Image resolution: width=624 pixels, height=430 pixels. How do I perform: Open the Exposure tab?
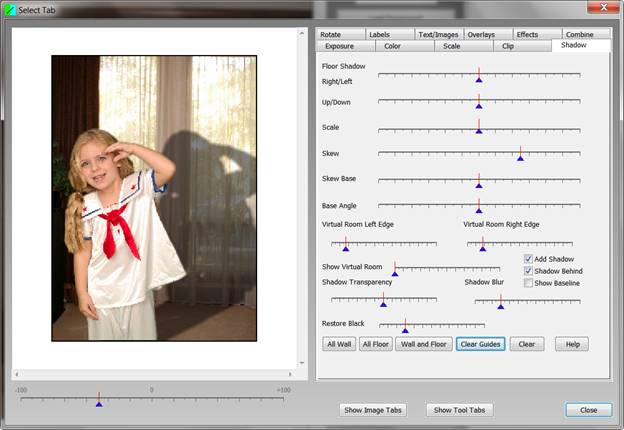[339, 46]
